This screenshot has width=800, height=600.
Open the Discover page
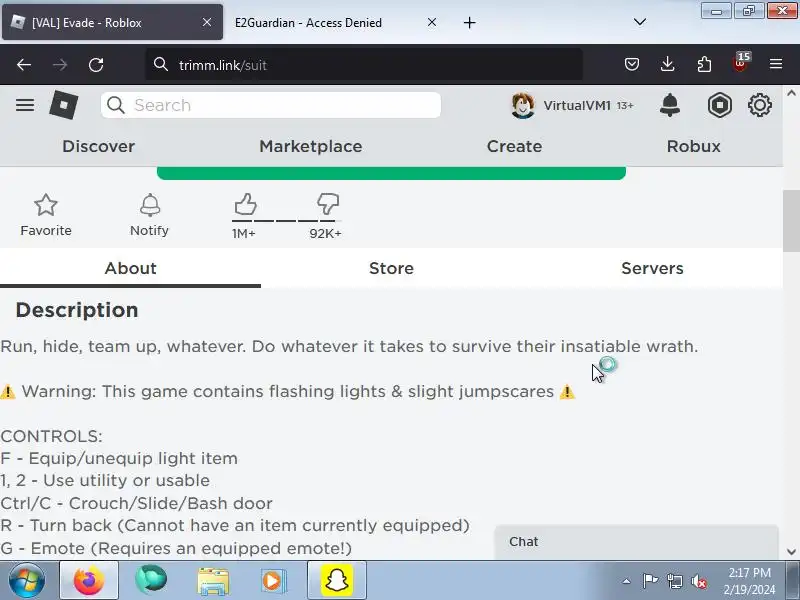click(98, 146)
